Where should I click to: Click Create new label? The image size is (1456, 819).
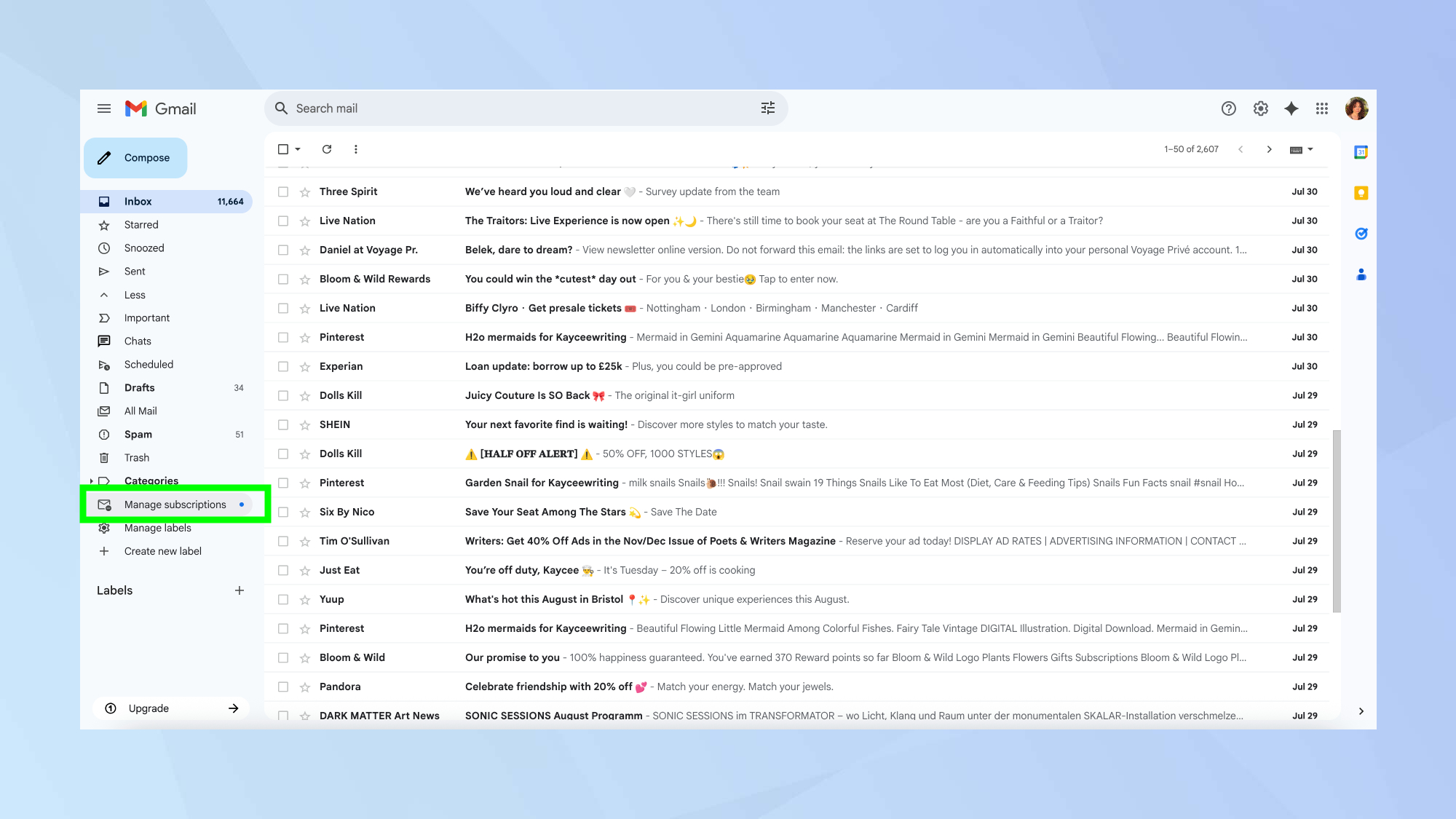coord(163,551)
